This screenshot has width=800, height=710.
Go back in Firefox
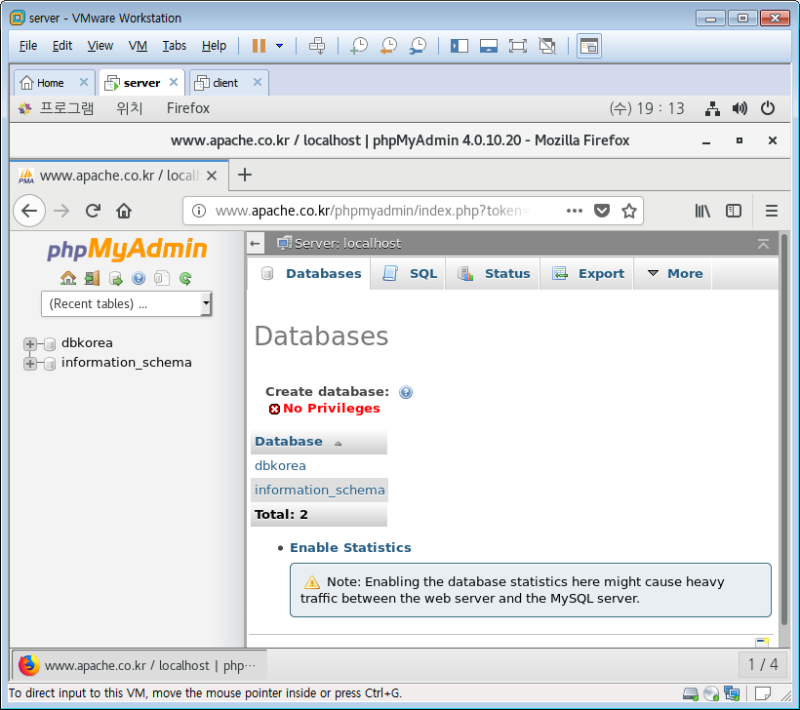[29, 211]
